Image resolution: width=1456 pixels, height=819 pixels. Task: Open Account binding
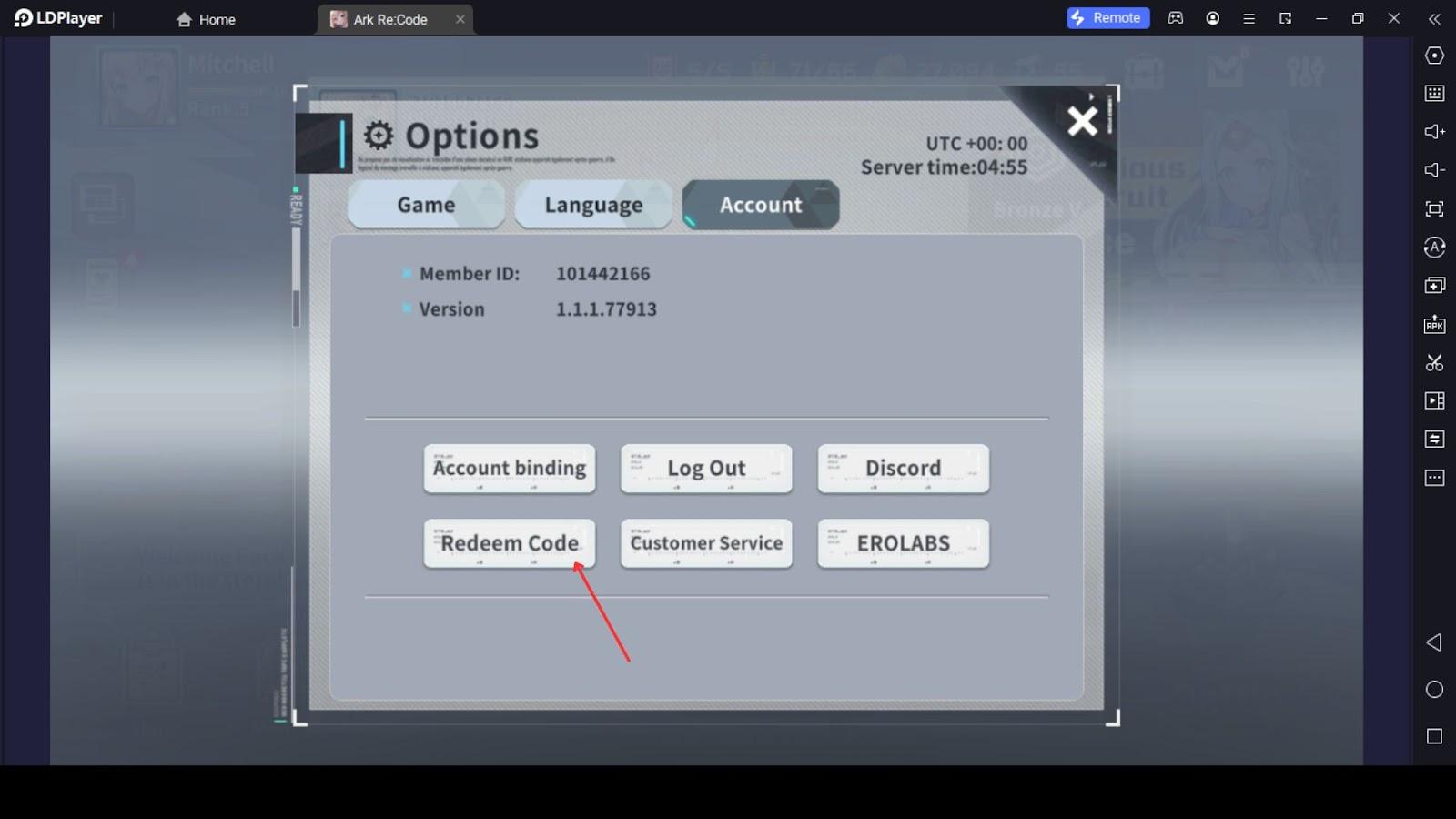(510, 468)
